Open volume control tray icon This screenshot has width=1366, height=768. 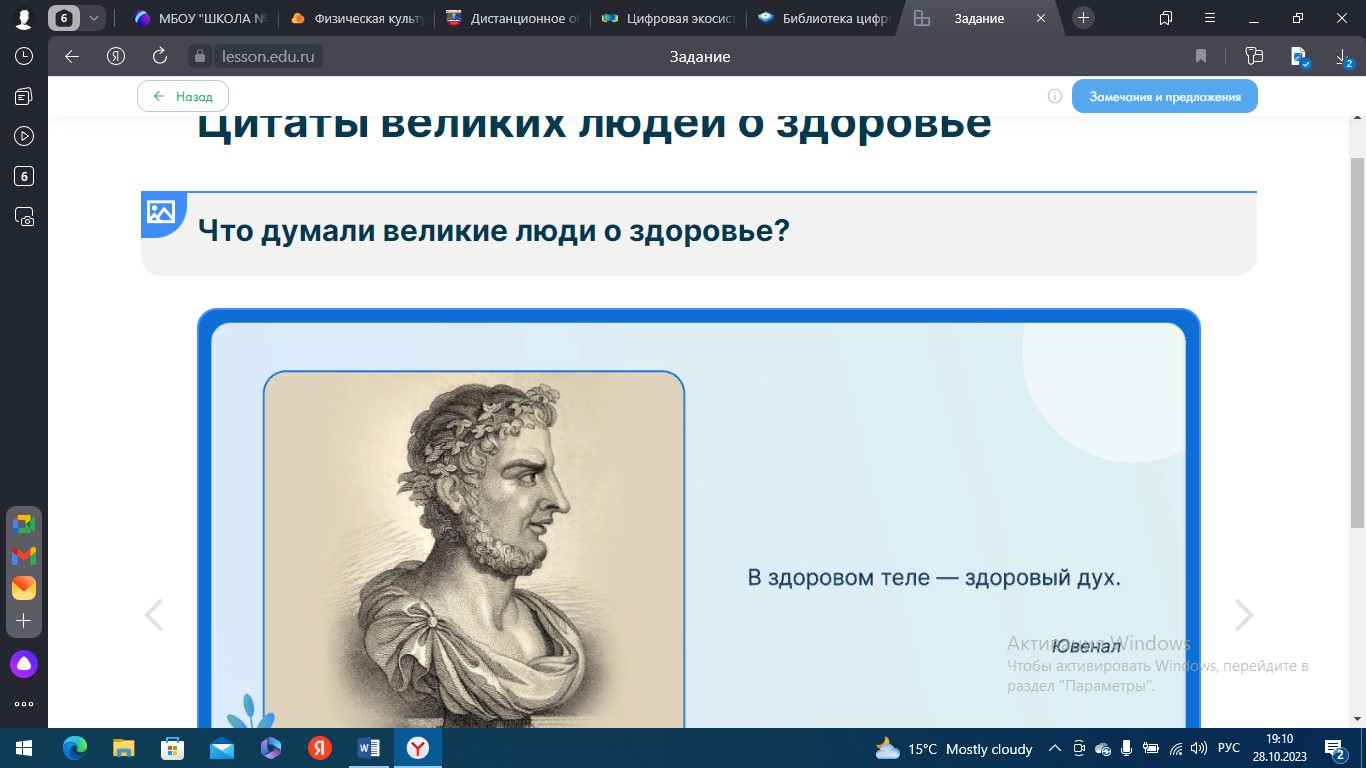point(1199,749)
